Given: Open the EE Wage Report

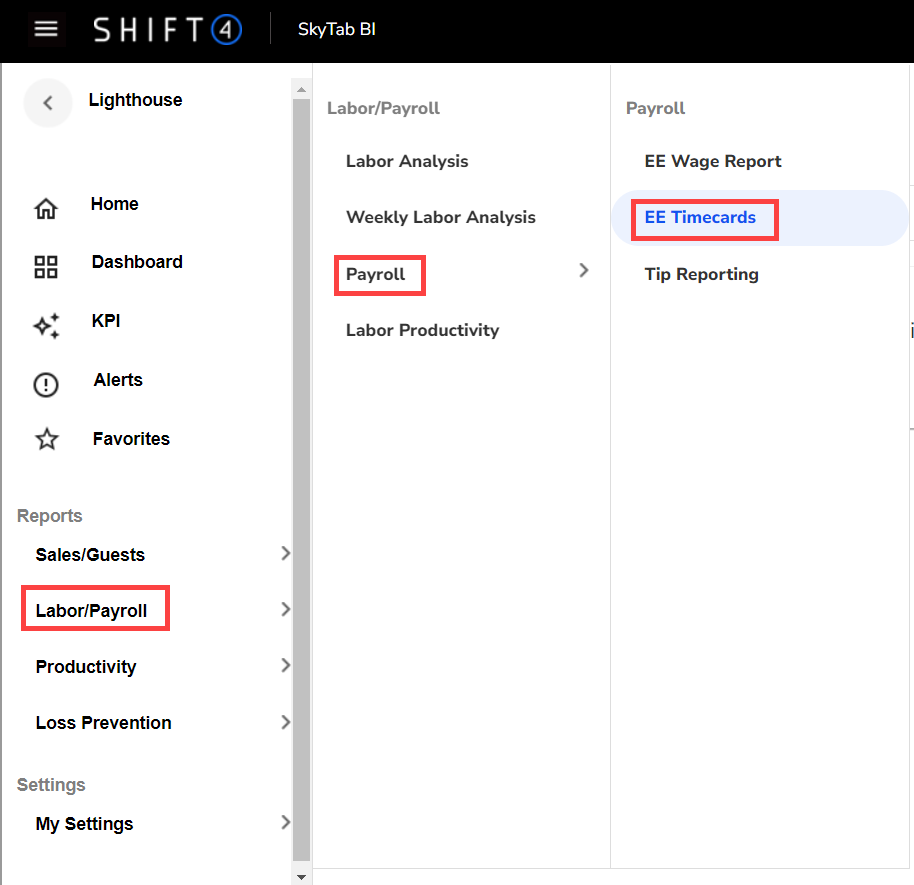Looking at the screenshot, I should point(713,161).
